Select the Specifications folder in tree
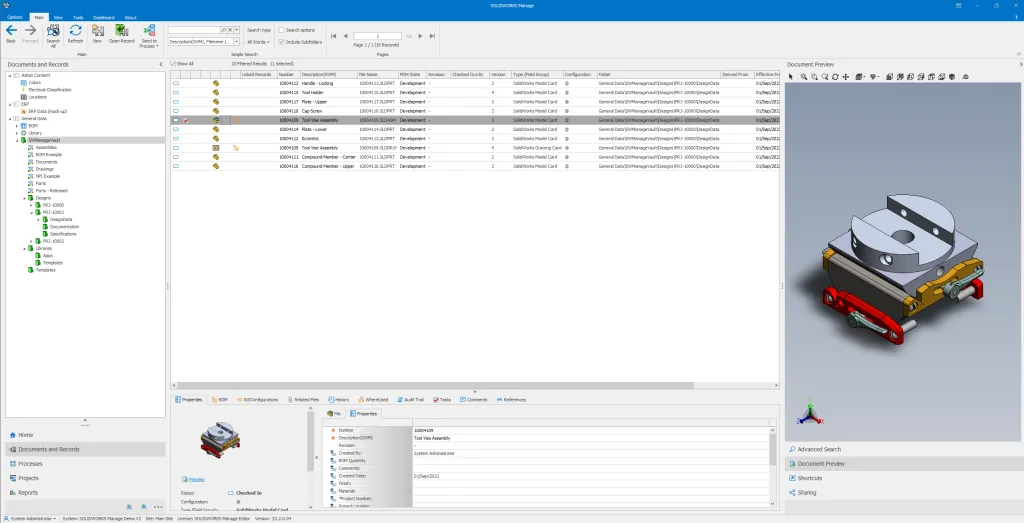The width and height of the screenshot is (1024, 523). pyautogui.click(x=63, y=234)
